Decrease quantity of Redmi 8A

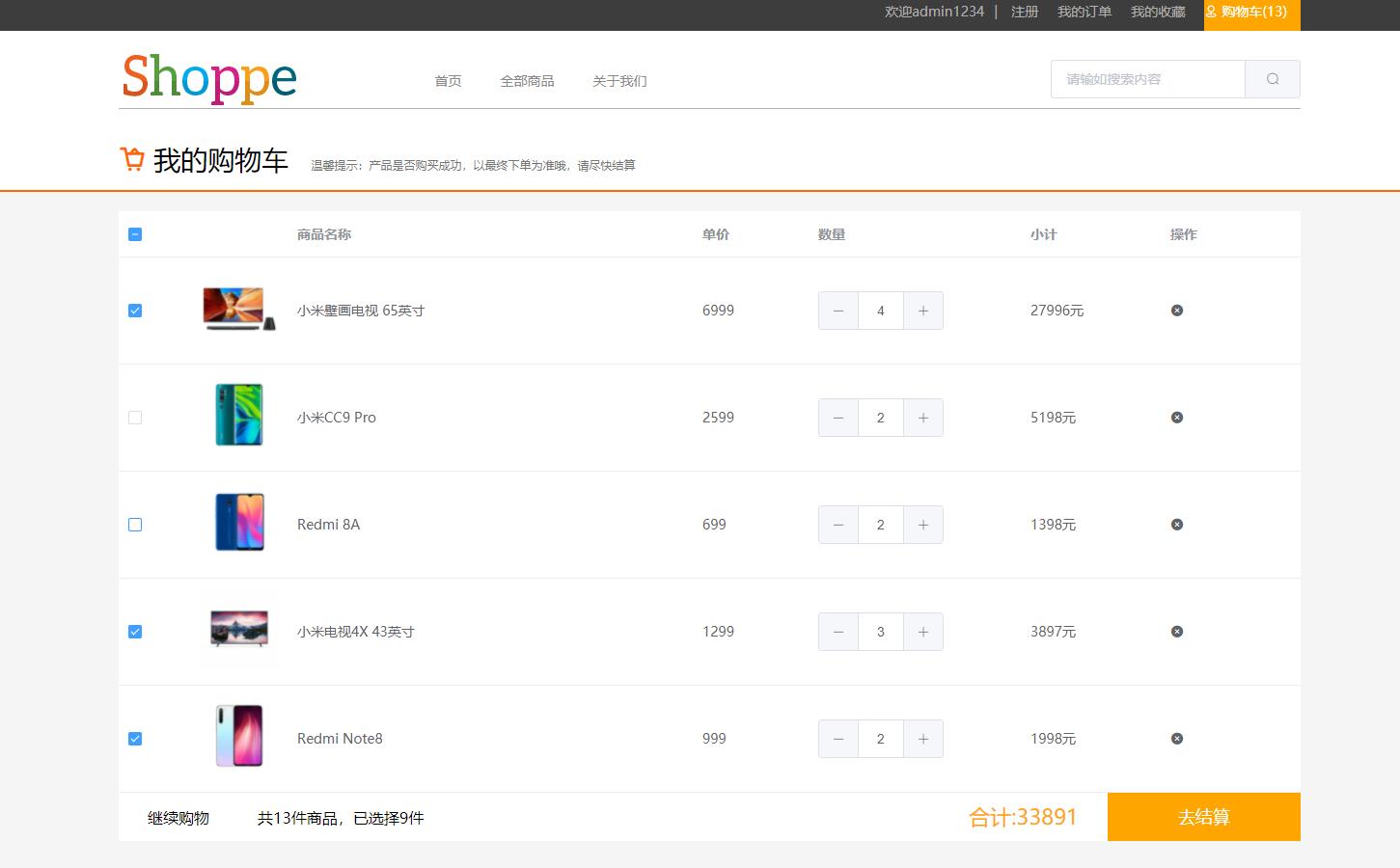[x=838, y=525]
